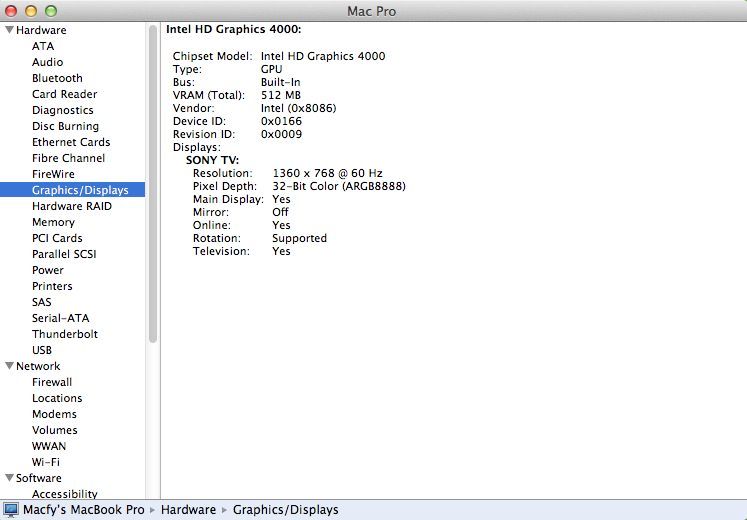Click the Mirror value Off
Screen dimensions: 747x520
(x=280, y=212)
